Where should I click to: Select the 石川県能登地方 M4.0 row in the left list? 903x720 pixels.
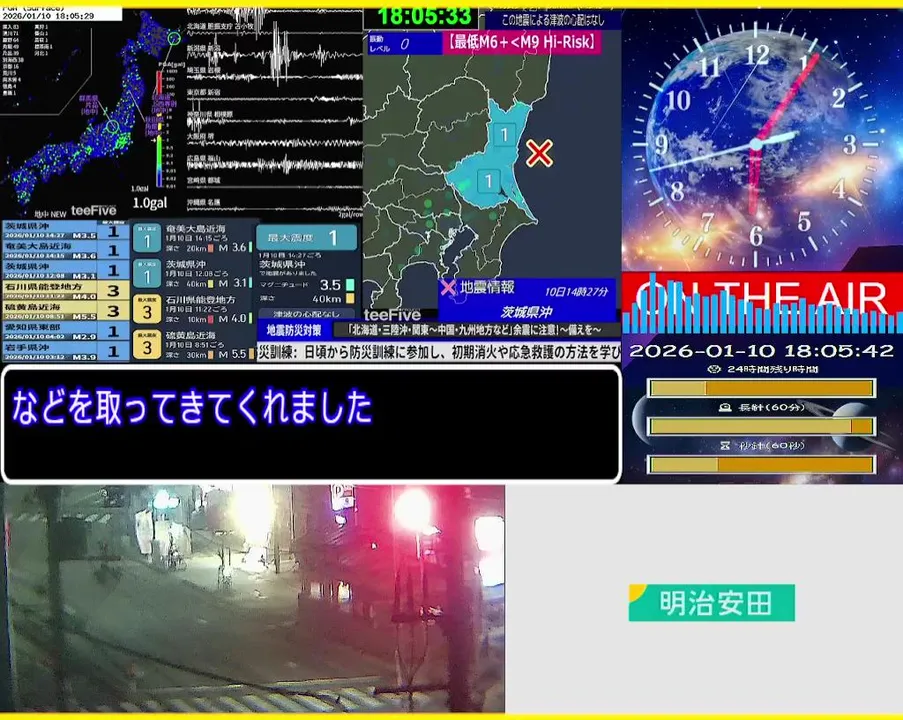pyautogui.click(x=64, y=291)
